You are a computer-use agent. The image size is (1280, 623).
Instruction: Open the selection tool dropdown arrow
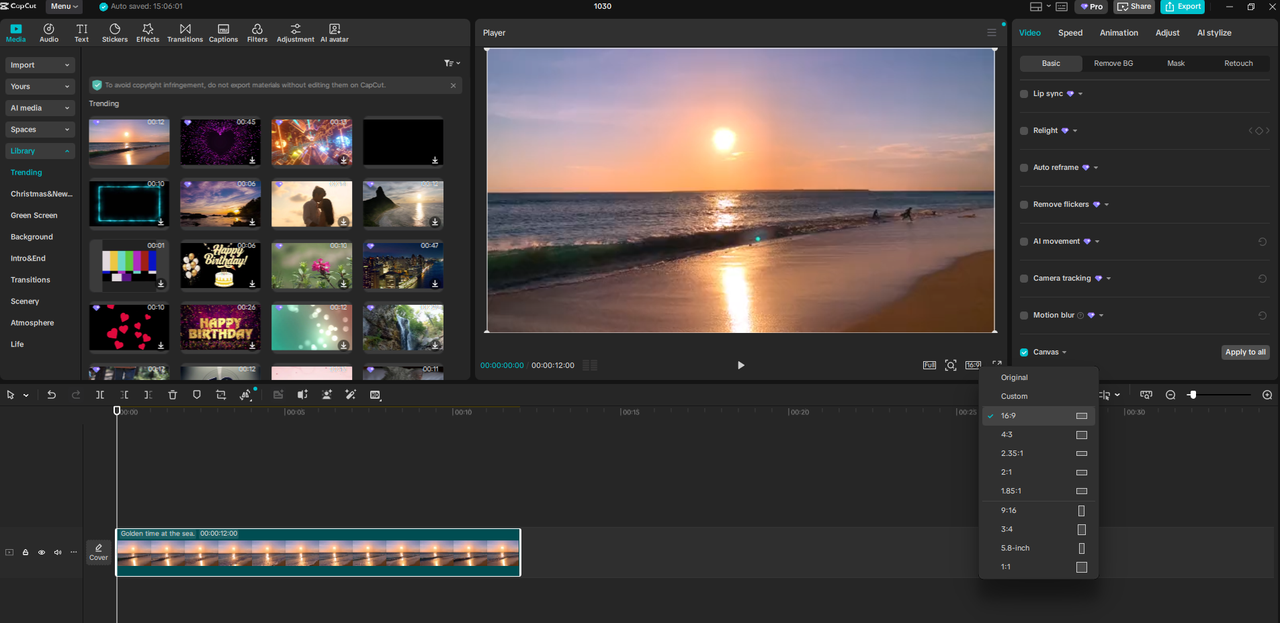click(x=25, y=394)
